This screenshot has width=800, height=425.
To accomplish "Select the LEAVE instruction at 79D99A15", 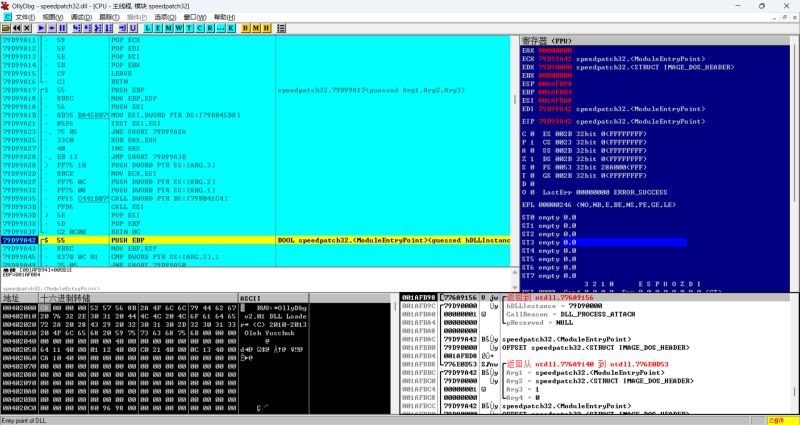I will tap(255, 73).
